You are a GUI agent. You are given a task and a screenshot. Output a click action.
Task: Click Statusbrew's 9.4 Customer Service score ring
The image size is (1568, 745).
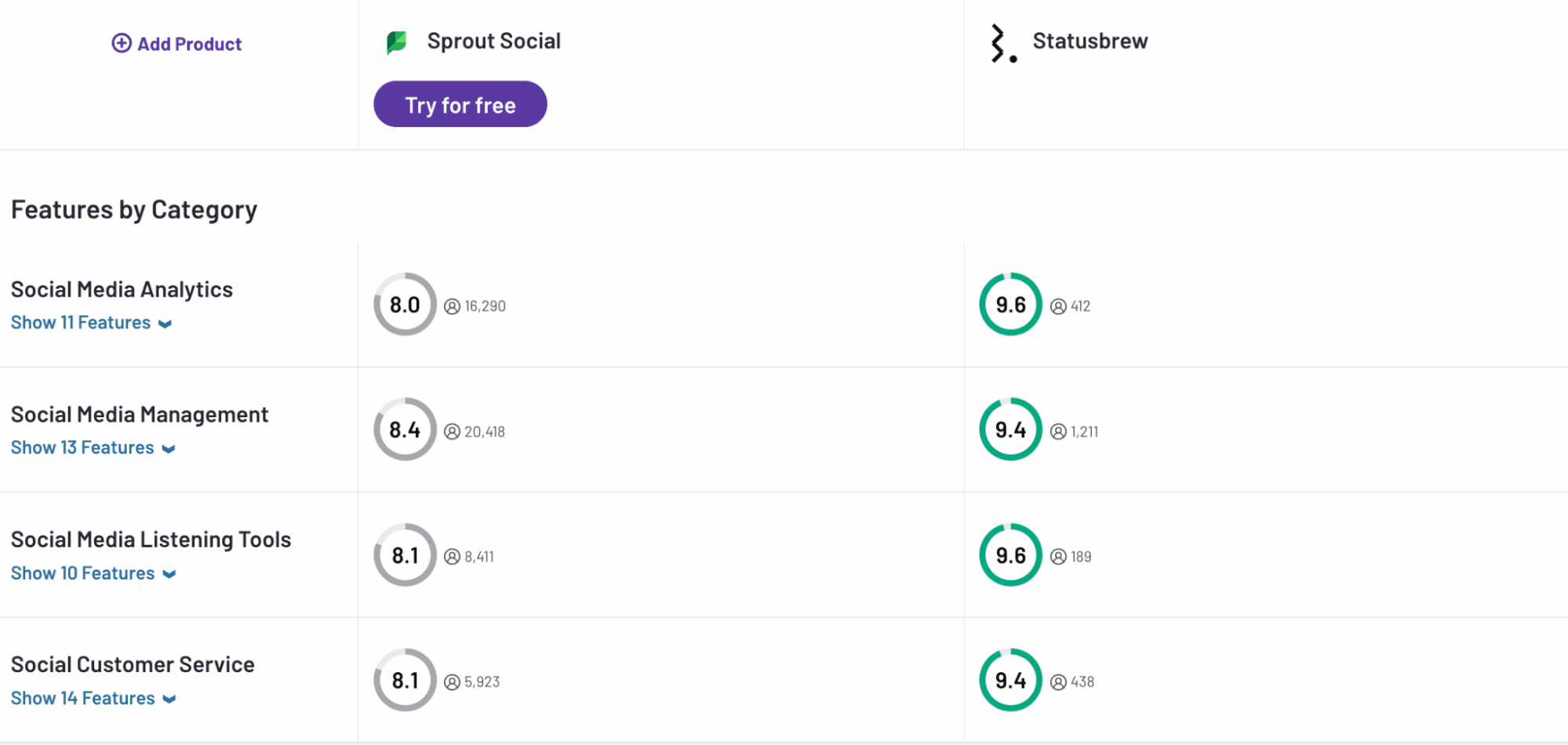(1010, 680)
